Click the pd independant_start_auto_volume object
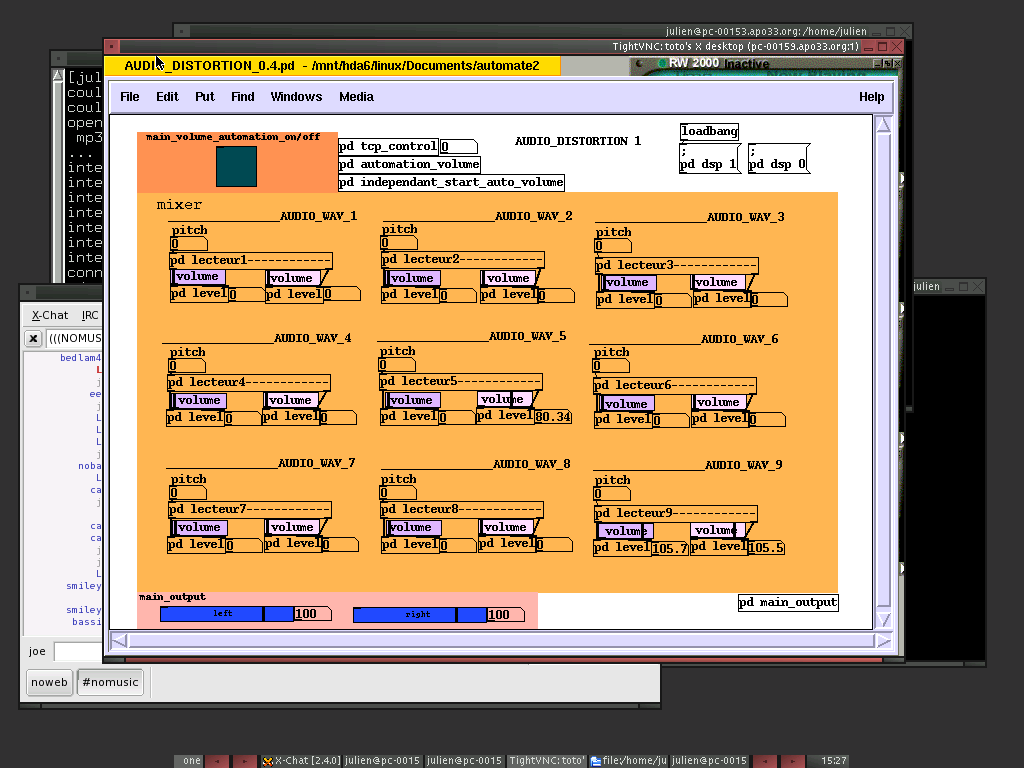Image resolution: width=1024 pixels, height=768 pixels. 451,182
